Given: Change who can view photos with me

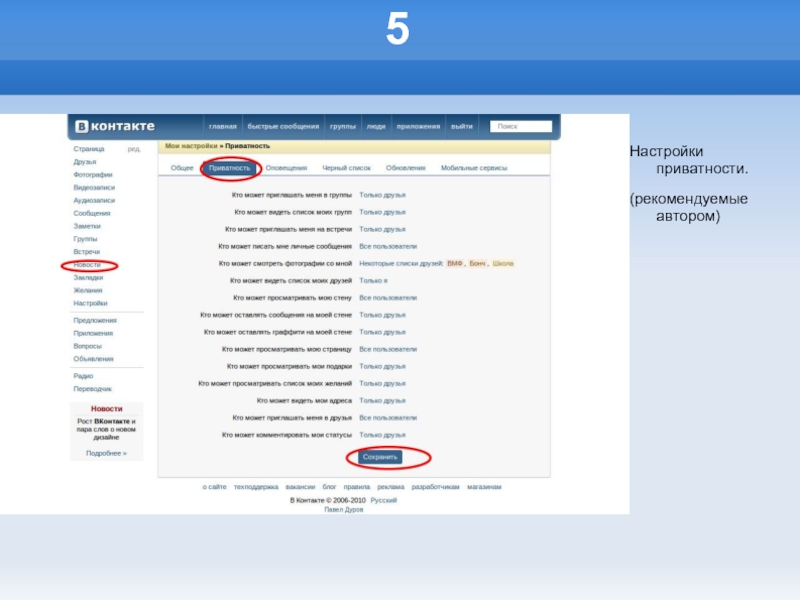Looking at the screenshot, I should pos(401,263).
